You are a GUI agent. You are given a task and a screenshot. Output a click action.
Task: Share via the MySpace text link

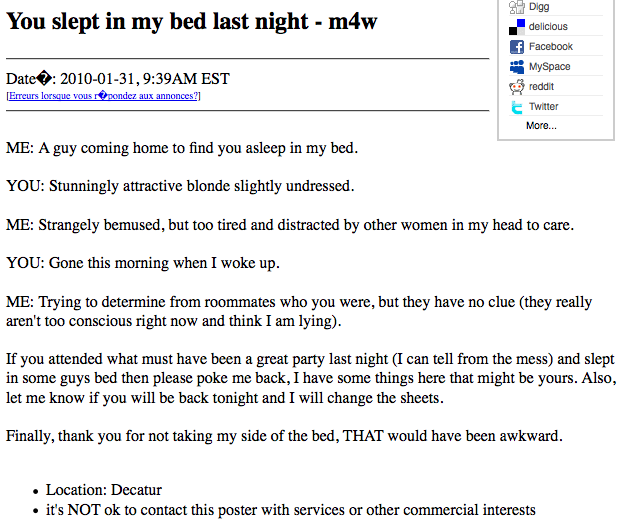click(549, 67)
